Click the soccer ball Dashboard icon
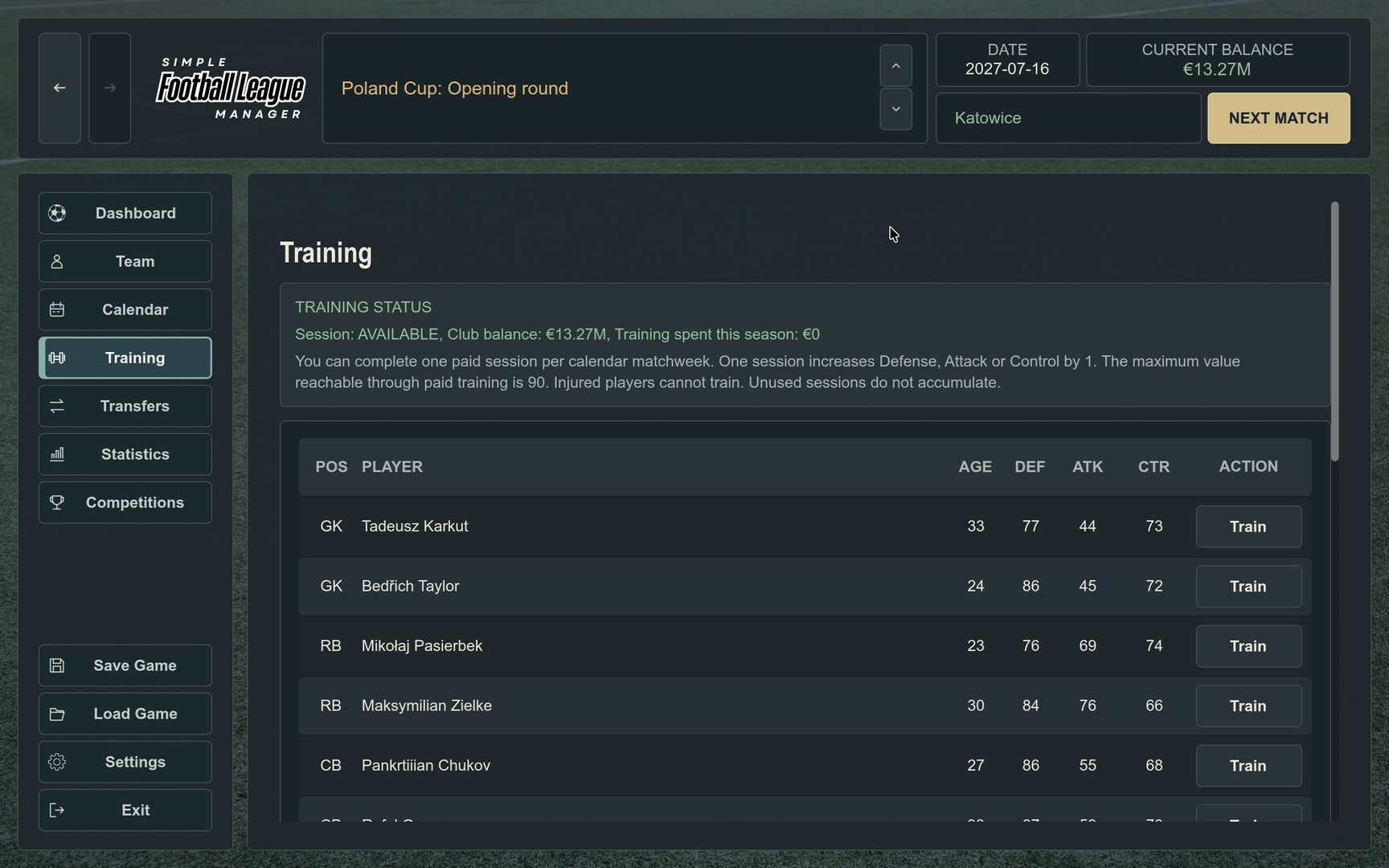 [x=57, y=213]
